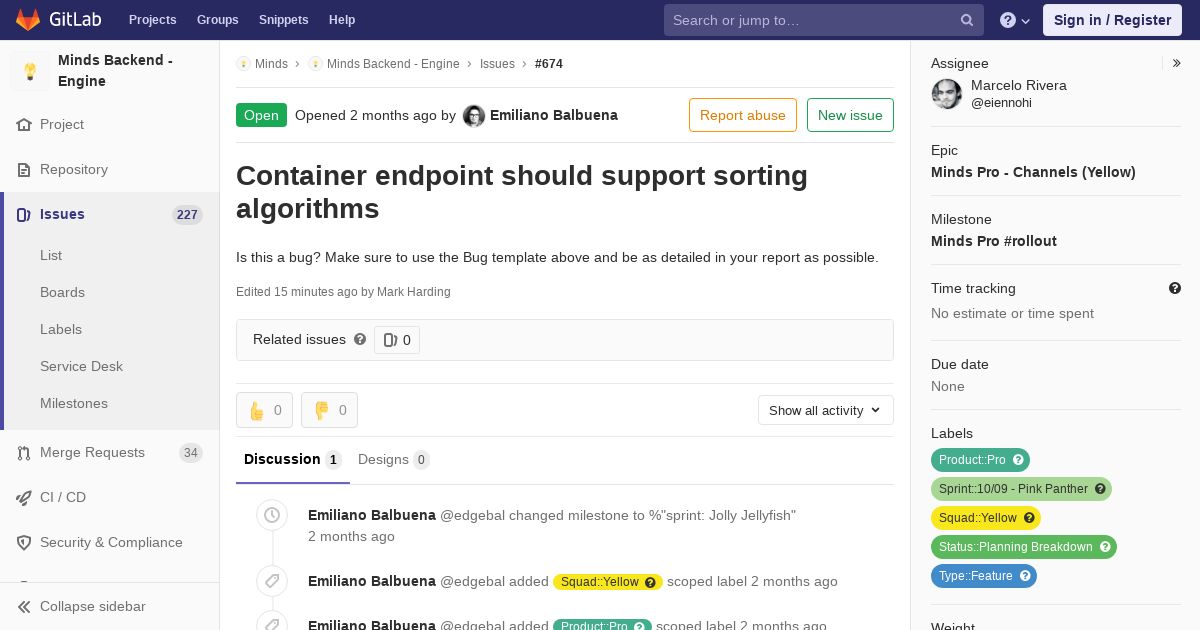Screen dimensions: 1200x630
Task: Open the Projects menu
Action: [x=152, y=20]
